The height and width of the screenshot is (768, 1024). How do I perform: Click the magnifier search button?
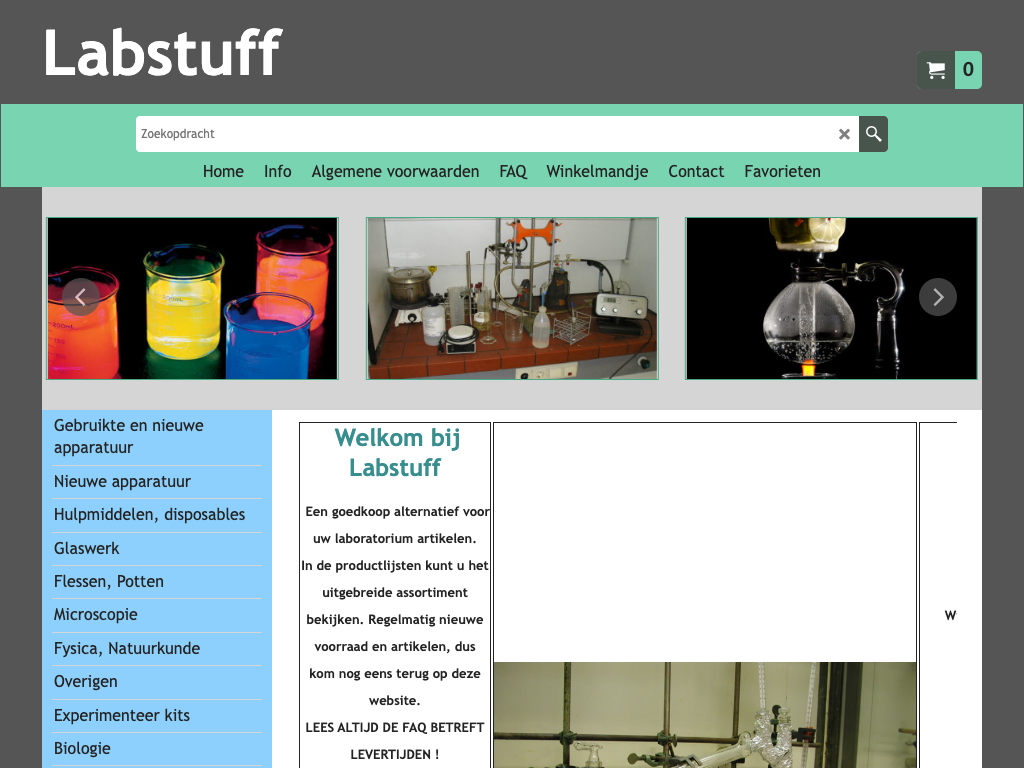(873, 134)
